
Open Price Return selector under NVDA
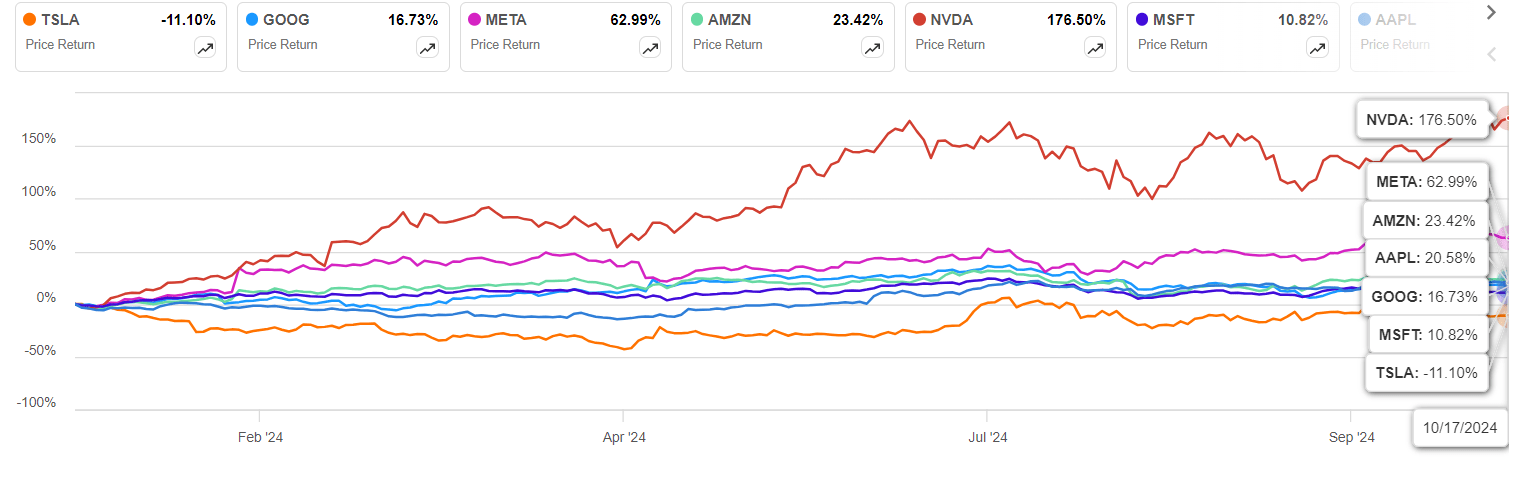[x=950, y=44]
